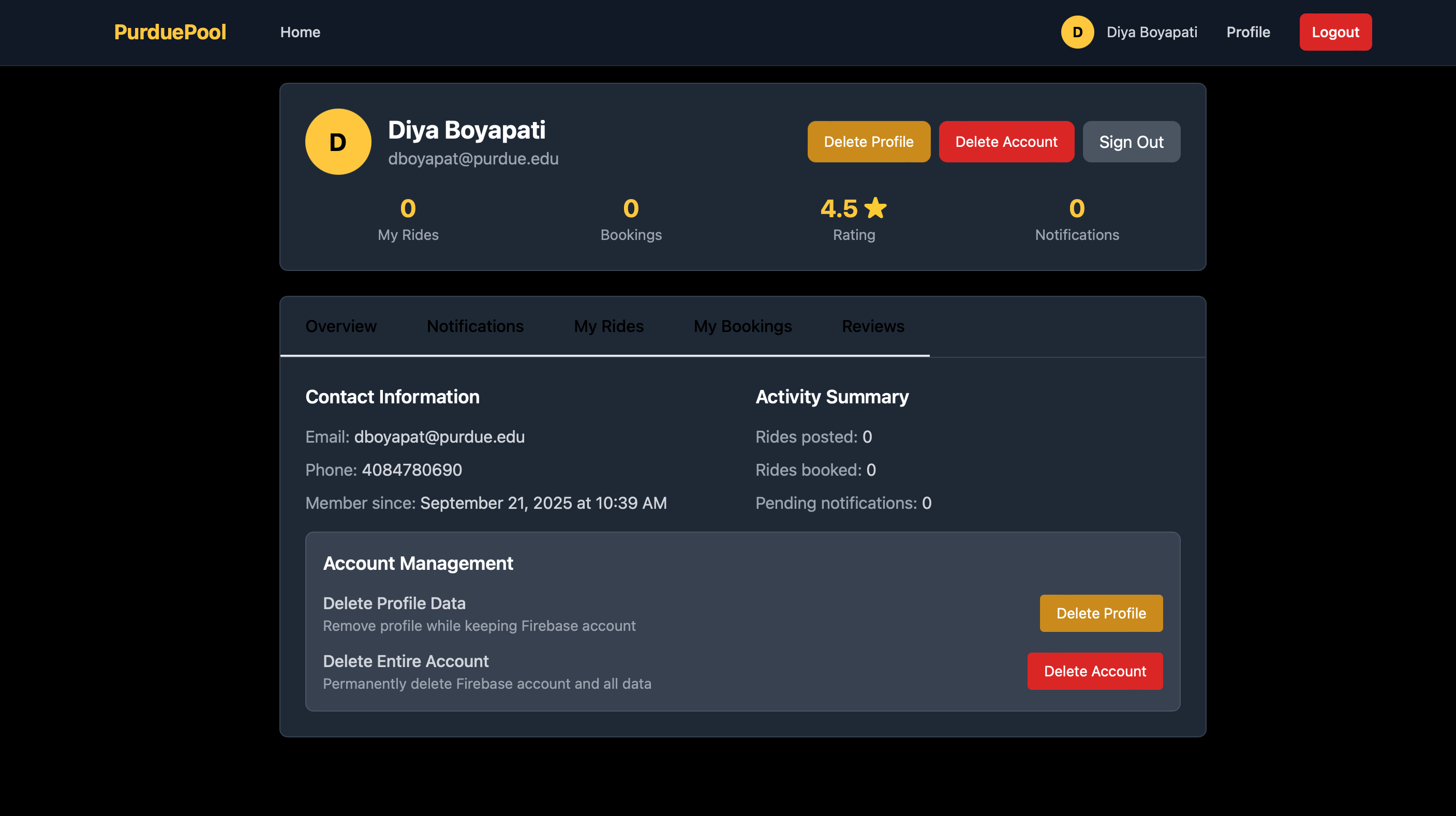Click the small D avatar in navbar
Image resolution: width=1456 pixels, height=816 pixels.
pos(1077,32)
